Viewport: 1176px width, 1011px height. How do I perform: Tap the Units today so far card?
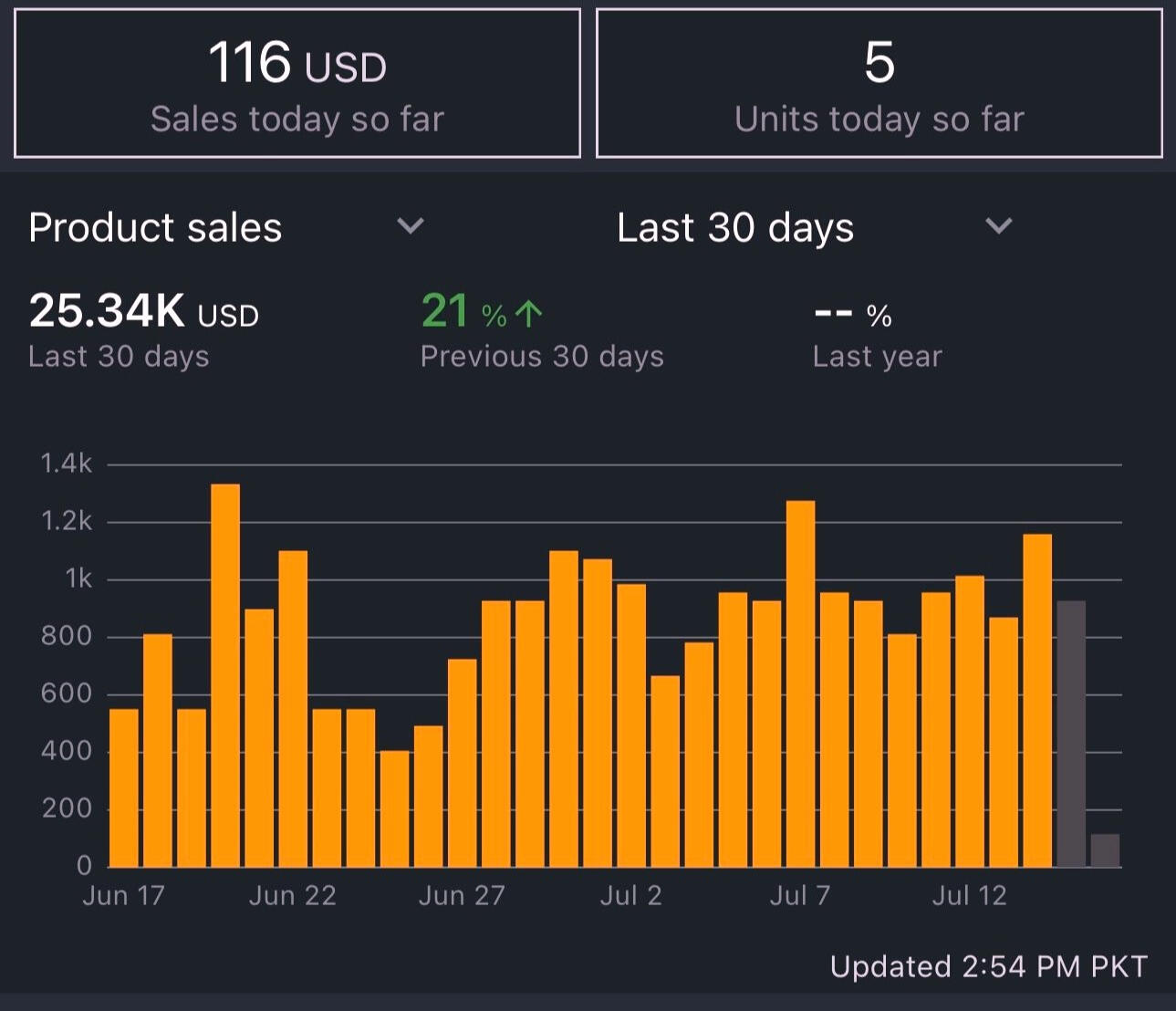[879, 84]
